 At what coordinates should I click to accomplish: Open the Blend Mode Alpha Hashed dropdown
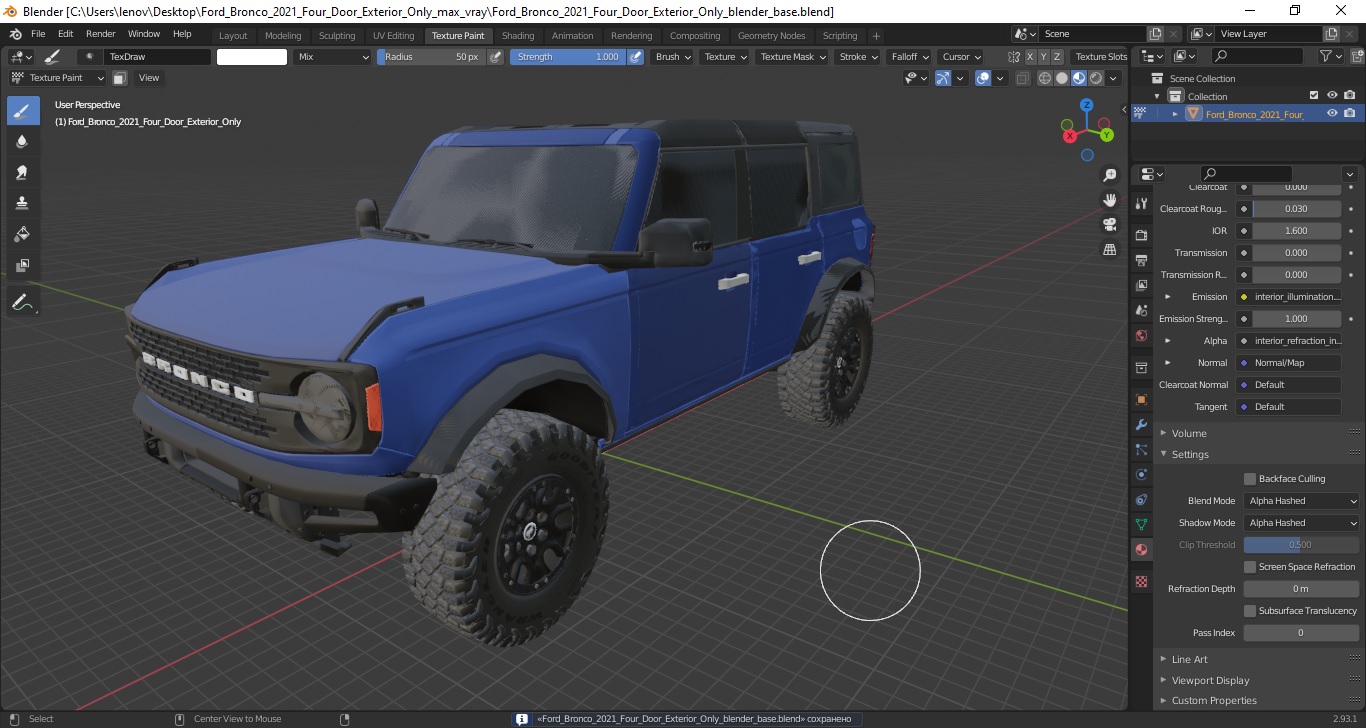pyautogui.click(x=1302, y=501)
